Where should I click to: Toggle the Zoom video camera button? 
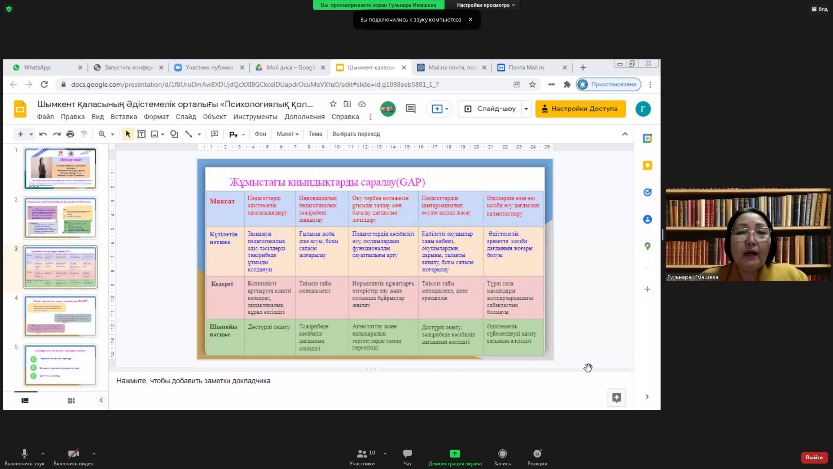pyautogui.click(x=73, y=454)
